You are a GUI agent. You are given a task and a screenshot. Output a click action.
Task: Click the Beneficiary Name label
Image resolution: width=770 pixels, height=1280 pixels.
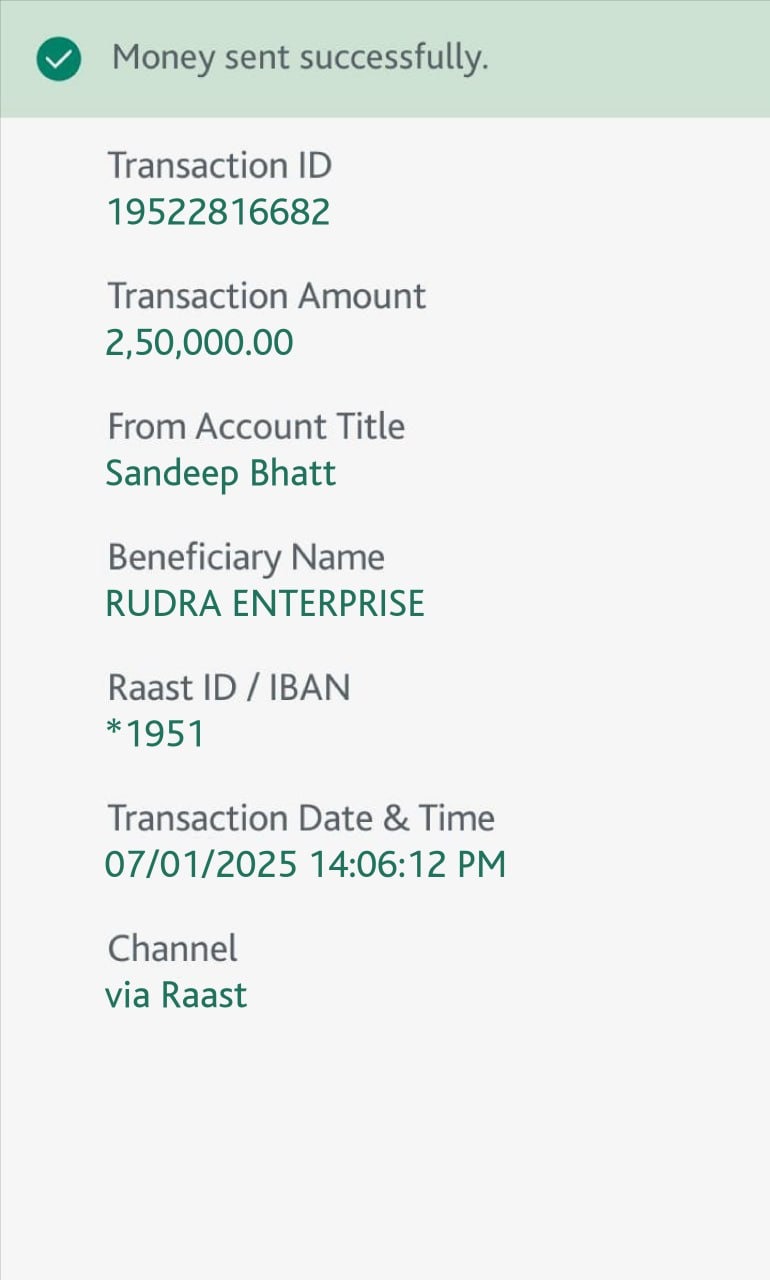click(246, 557)
